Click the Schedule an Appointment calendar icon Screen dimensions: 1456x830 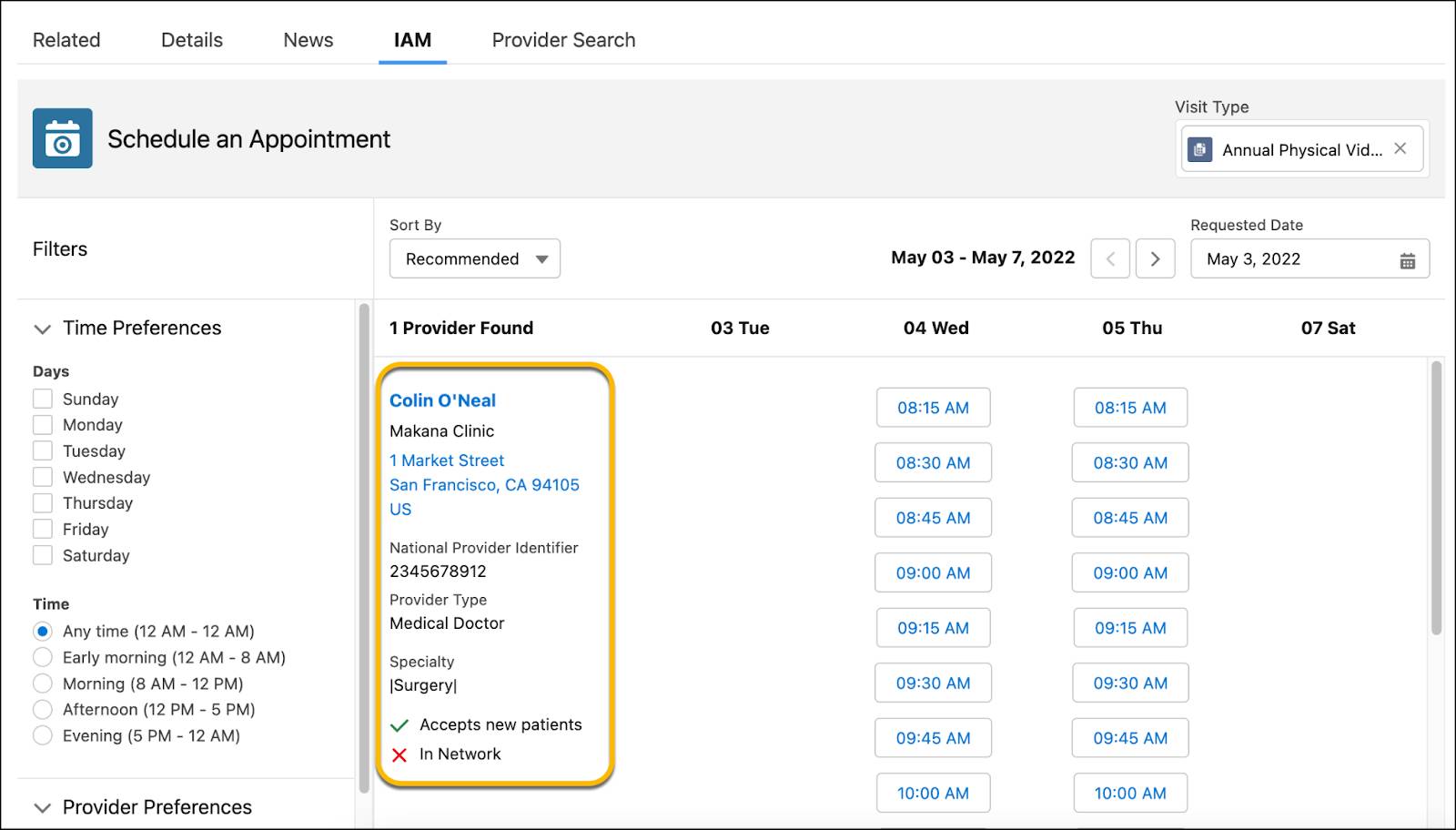coord(62,139)
